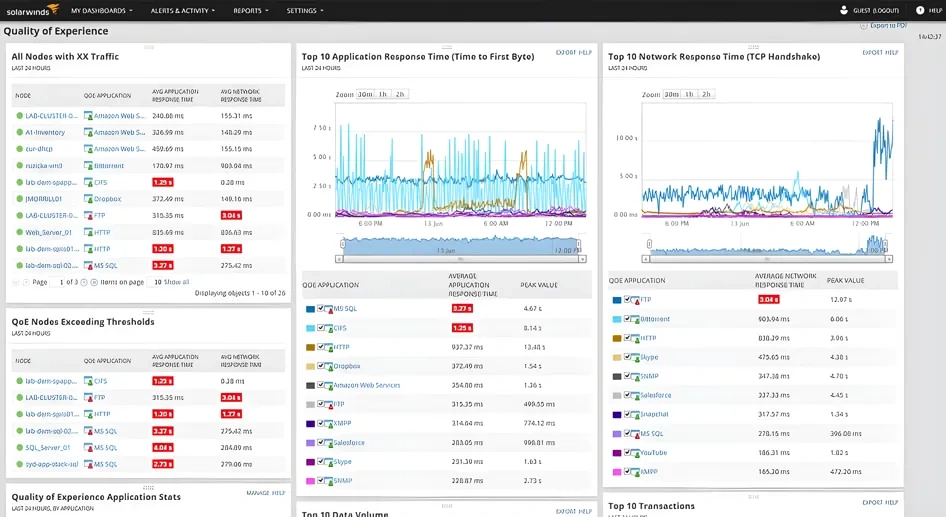This screenshot has height=517, width=946.
Task: Click Skype application icon in Network Response legend
Action: (x=636, y=357)
